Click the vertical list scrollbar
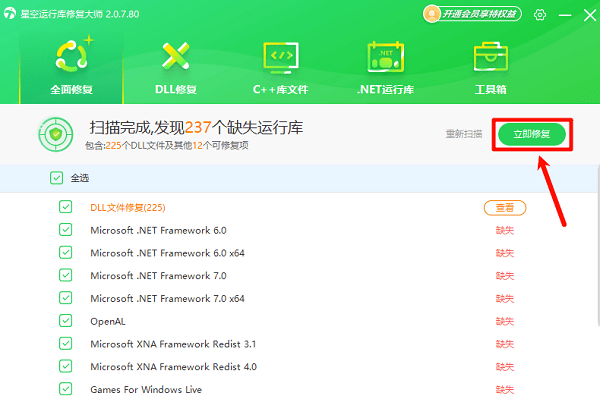This screenshot has height=399, width=600. 598,245
